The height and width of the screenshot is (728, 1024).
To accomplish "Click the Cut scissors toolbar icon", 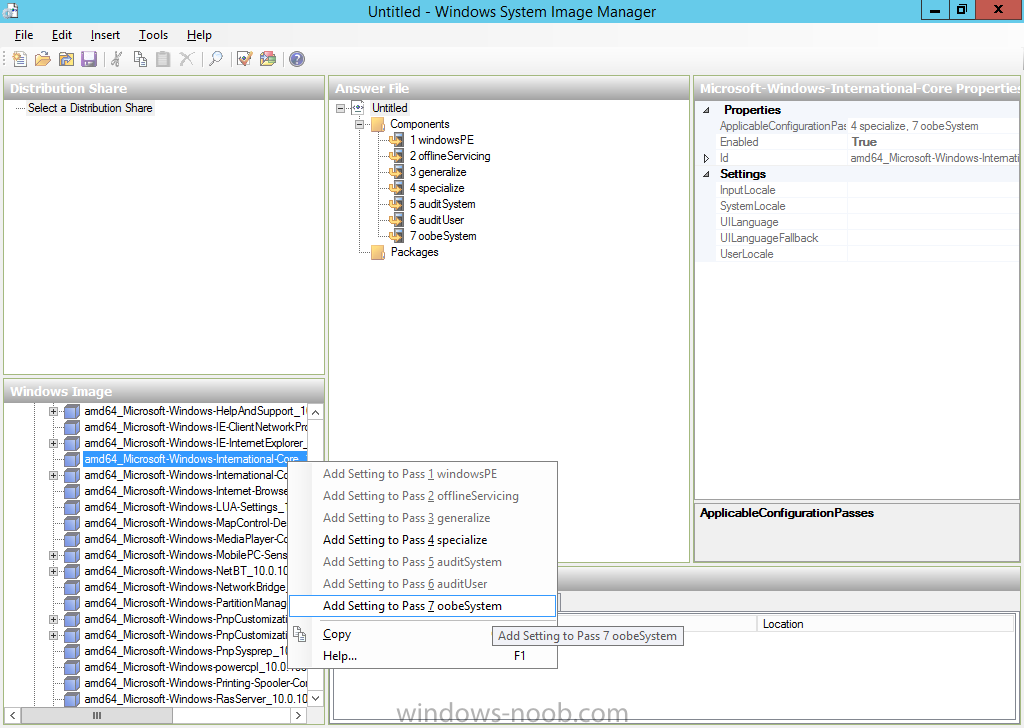I will [x=117, y=59].
